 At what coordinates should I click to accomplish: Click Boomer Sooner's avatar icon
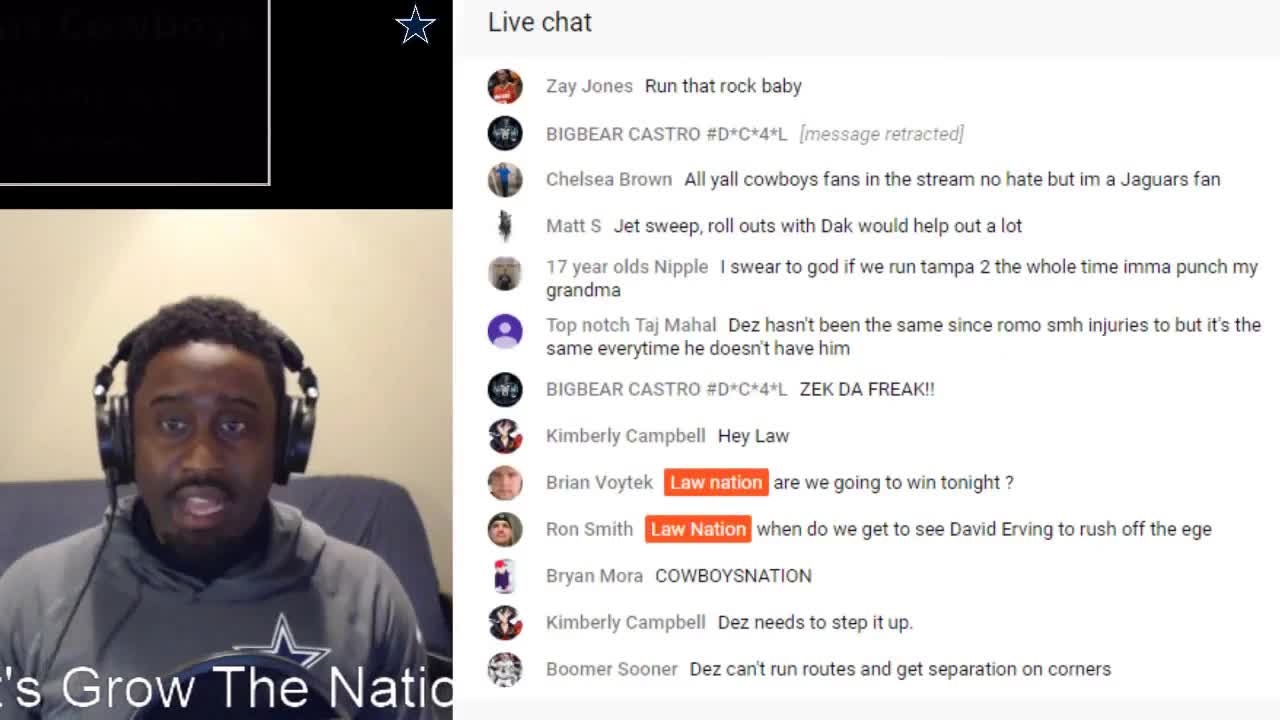click(x=505, y=669)
